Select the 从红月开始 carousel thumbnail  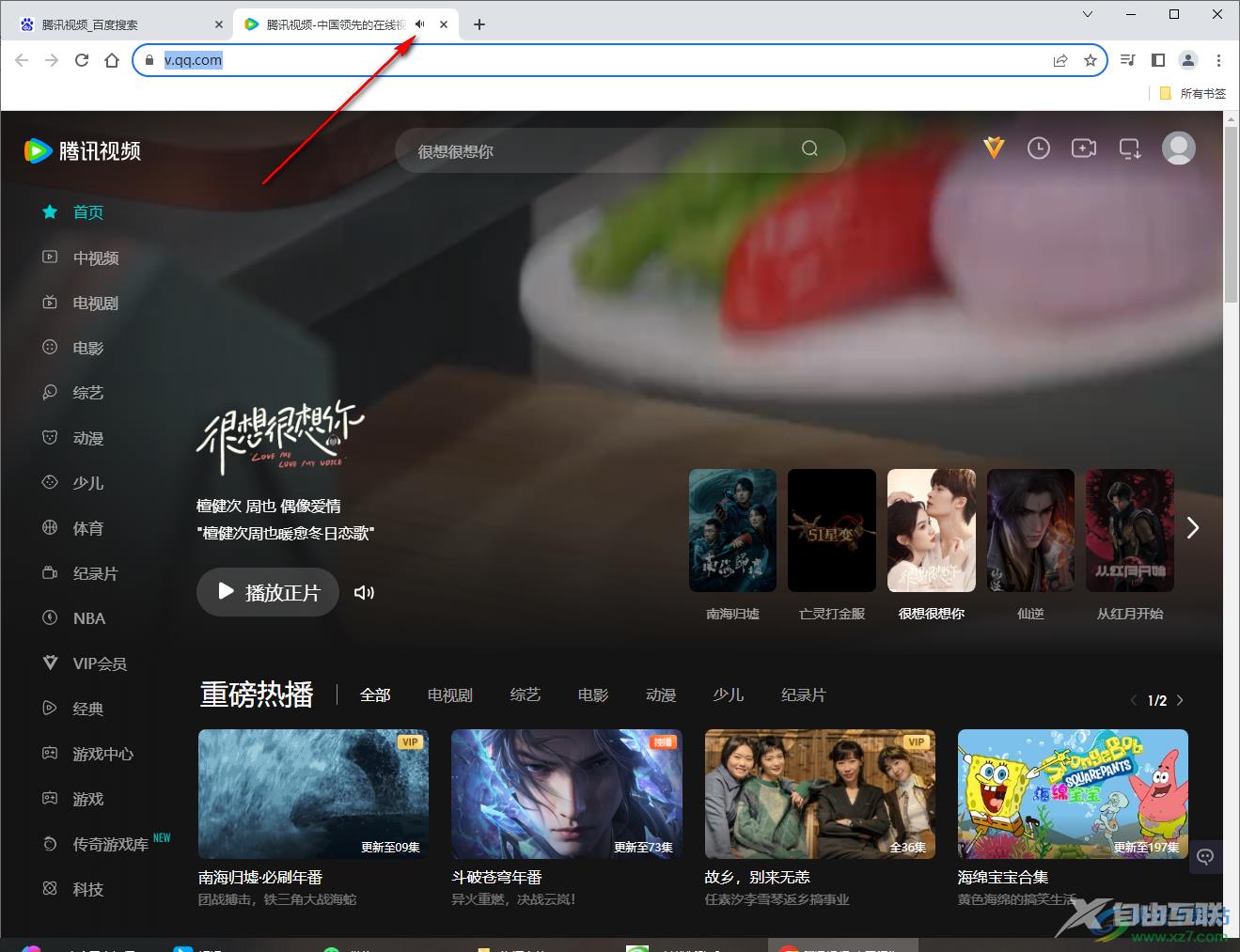click(x=1130, y=530)
